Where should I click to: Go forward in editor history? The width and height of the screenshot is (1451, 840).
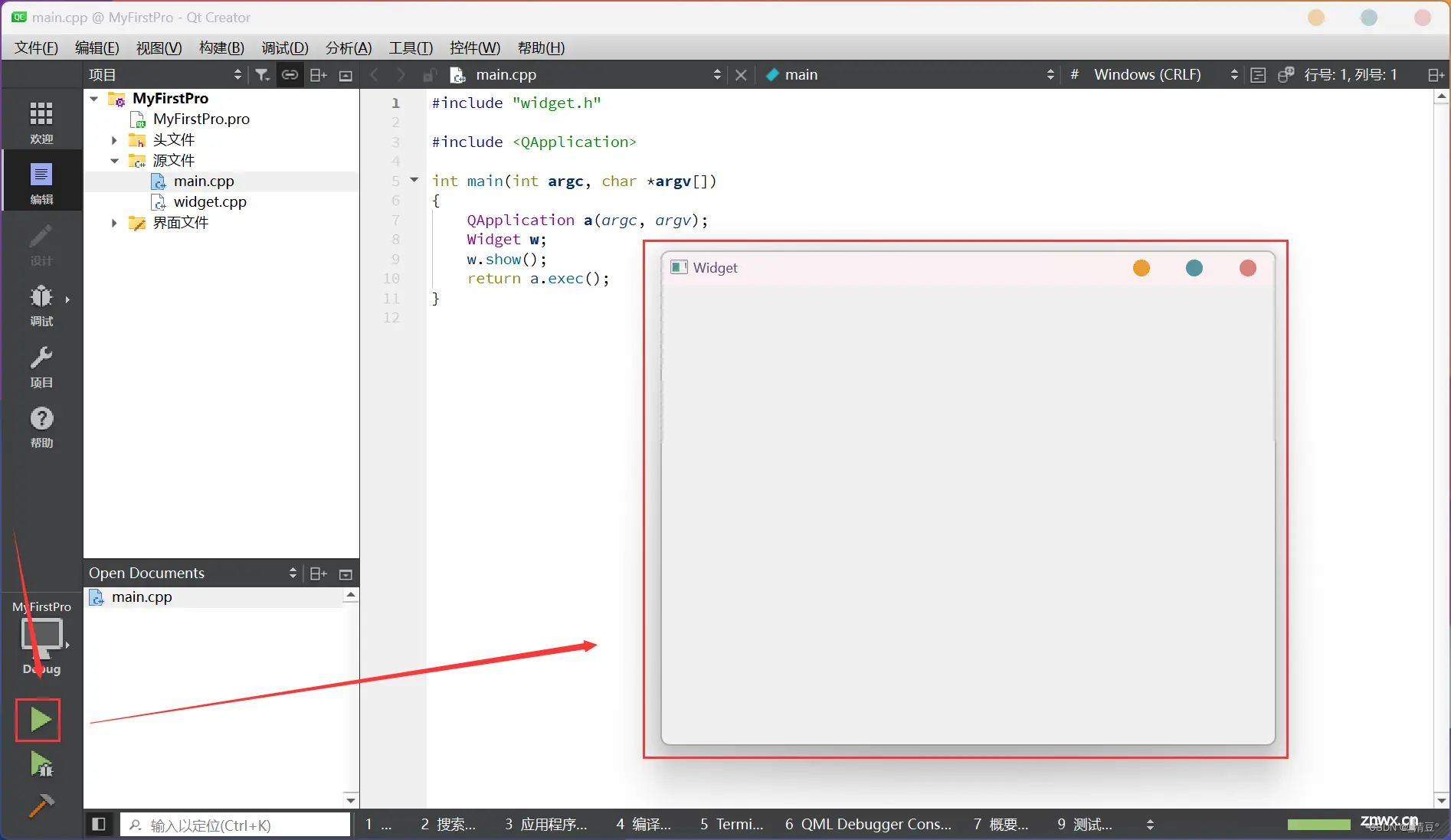[x=401, y=75]
